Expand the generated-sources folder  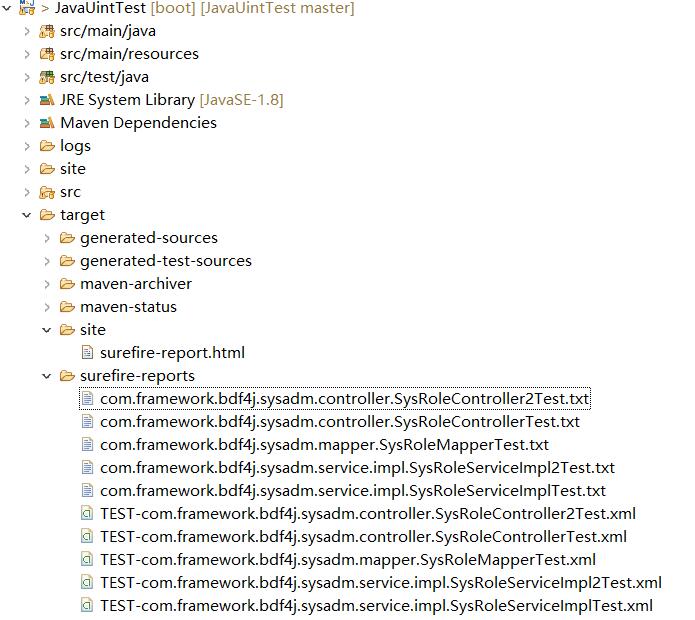(47, 238)
